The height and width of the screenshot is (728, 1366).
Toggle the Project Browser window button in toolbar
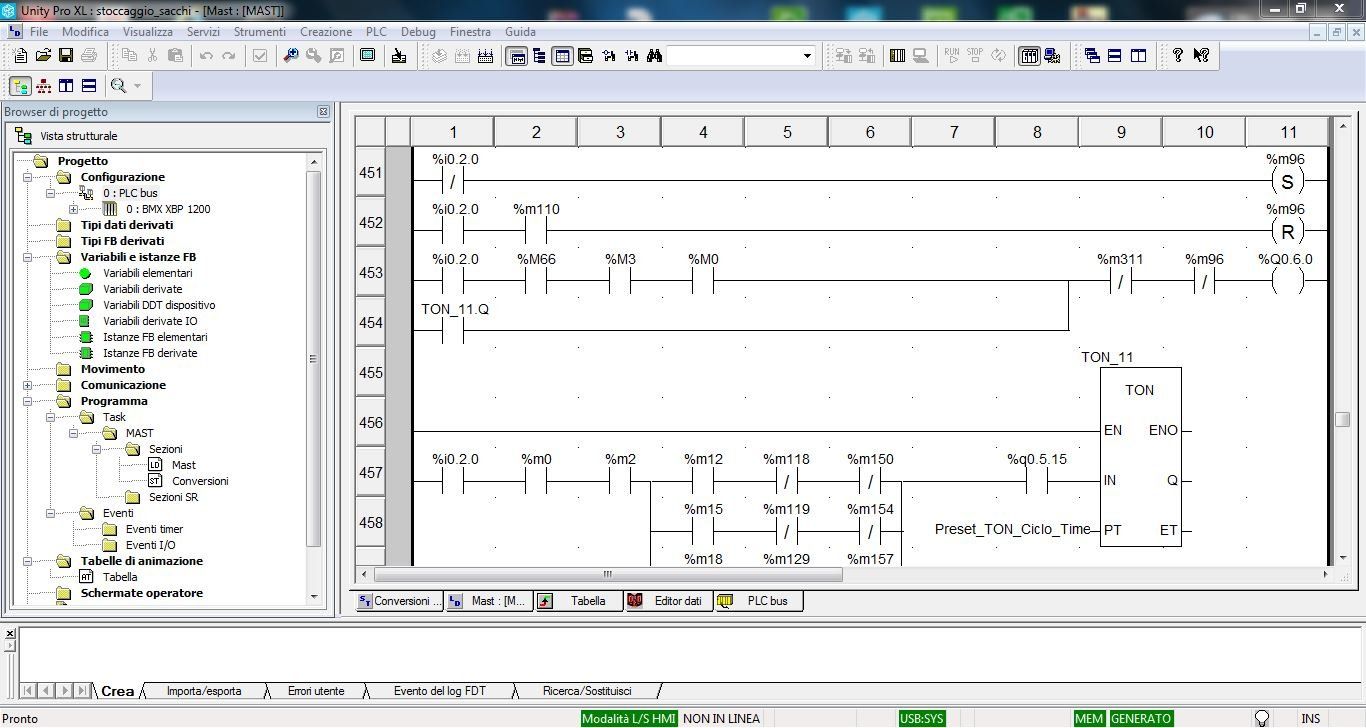point(517,56)
